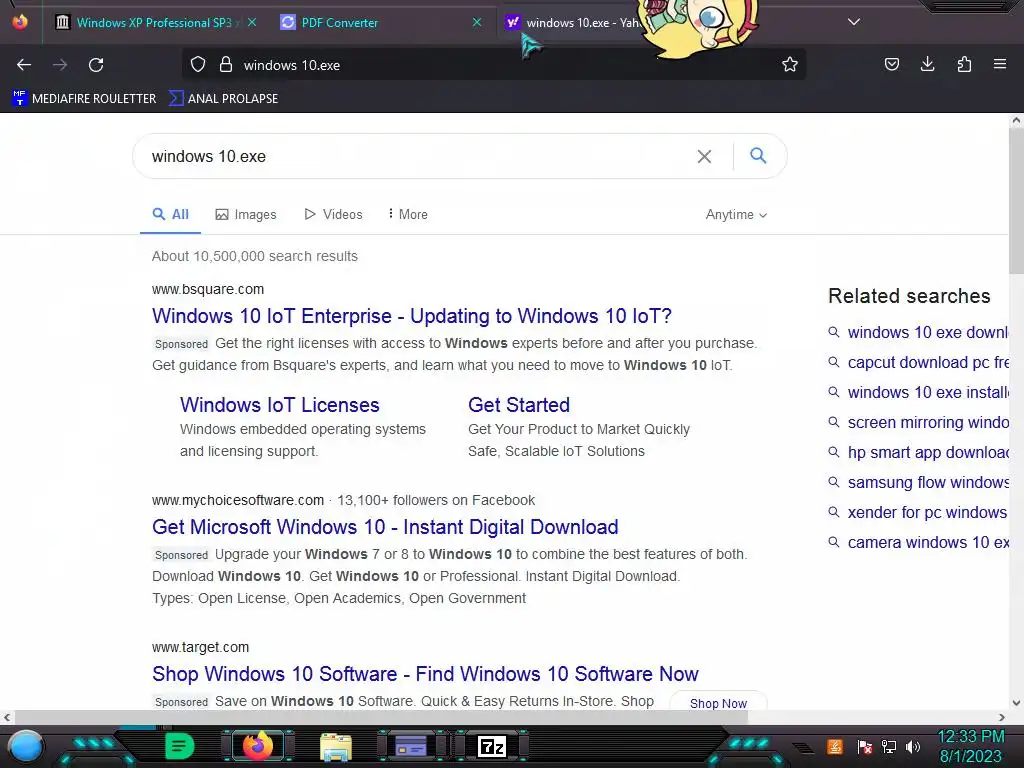Open the second bookmark with sigma icon
Viewport: 1024px width, 768px height.
click(x=223, y=99)
